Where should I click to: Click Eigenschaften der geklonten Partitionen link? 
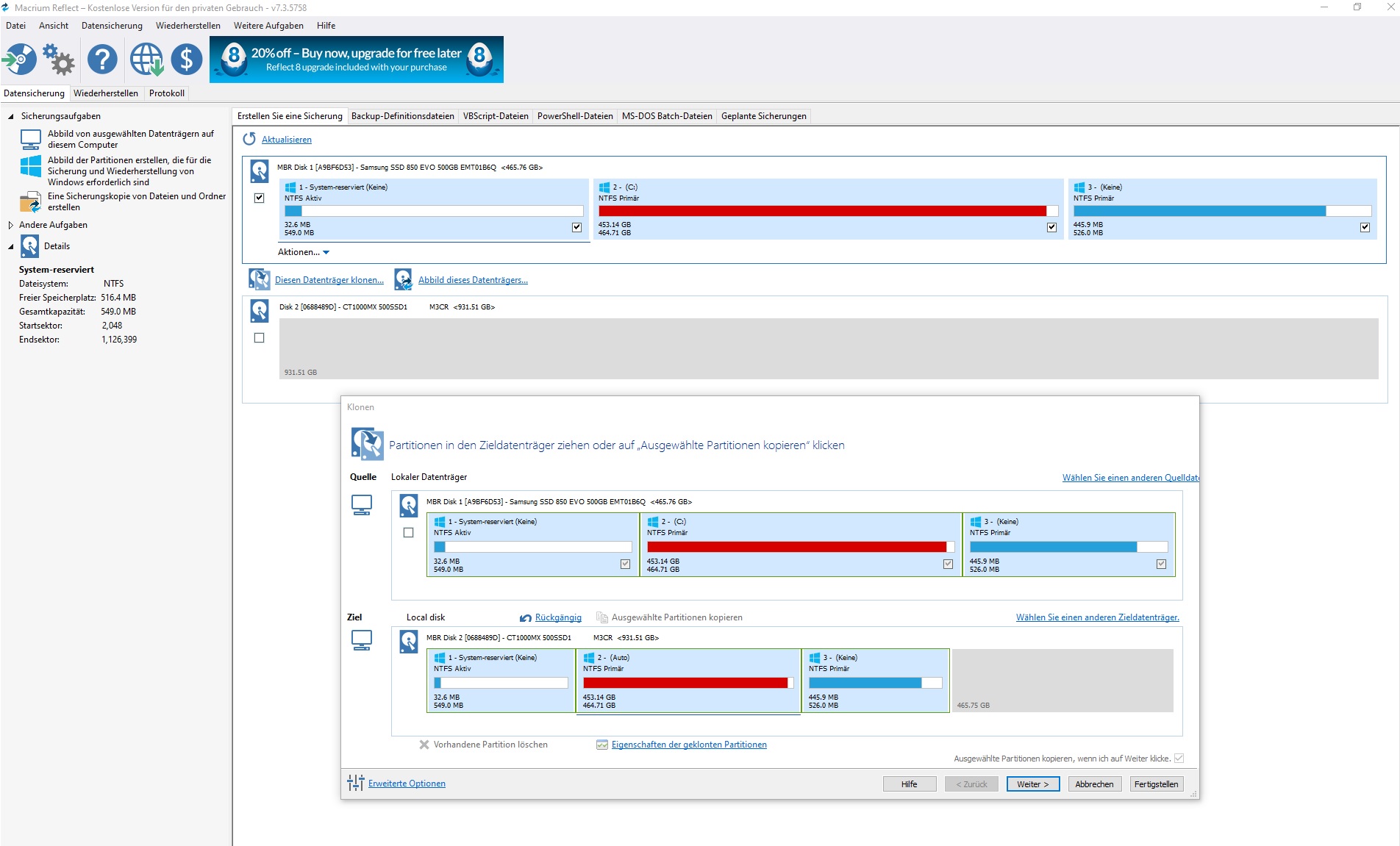coord(689,745)
